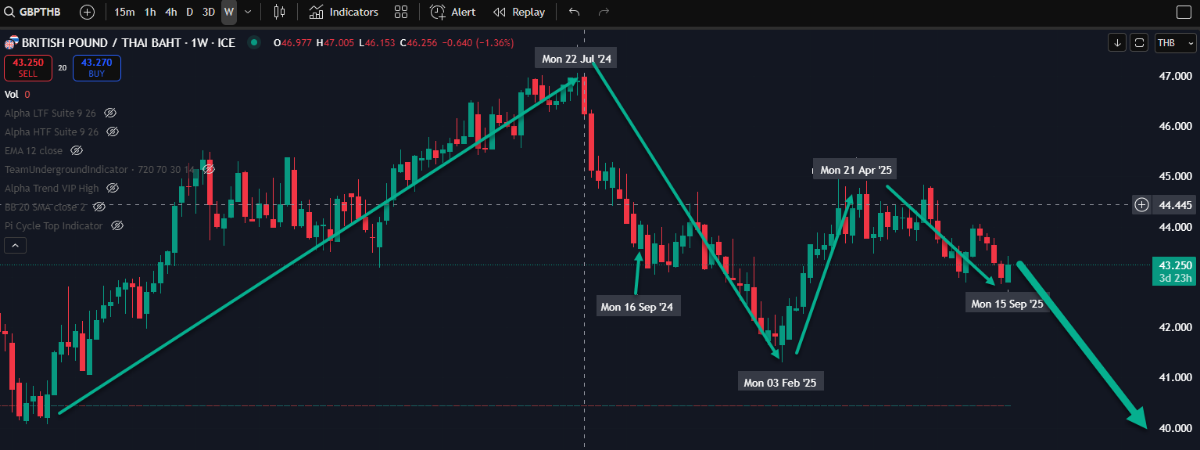Select the 3D timeframe

tap(208, 12)
